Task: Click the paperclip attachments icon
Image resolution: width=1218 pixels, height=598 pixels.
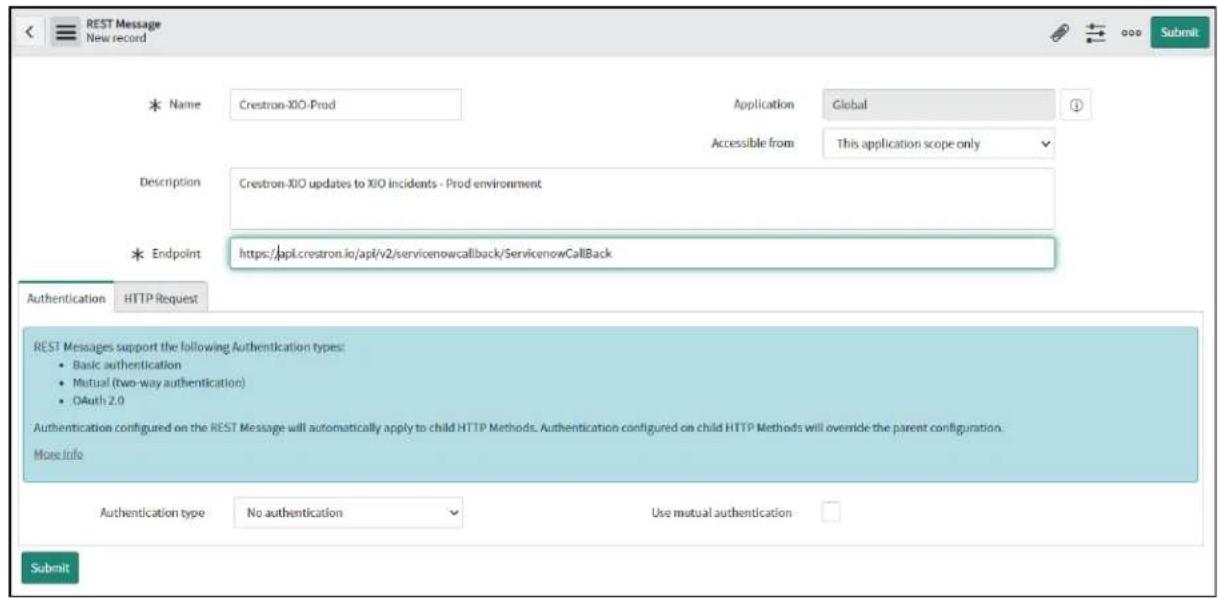Action: [1059, 32]
